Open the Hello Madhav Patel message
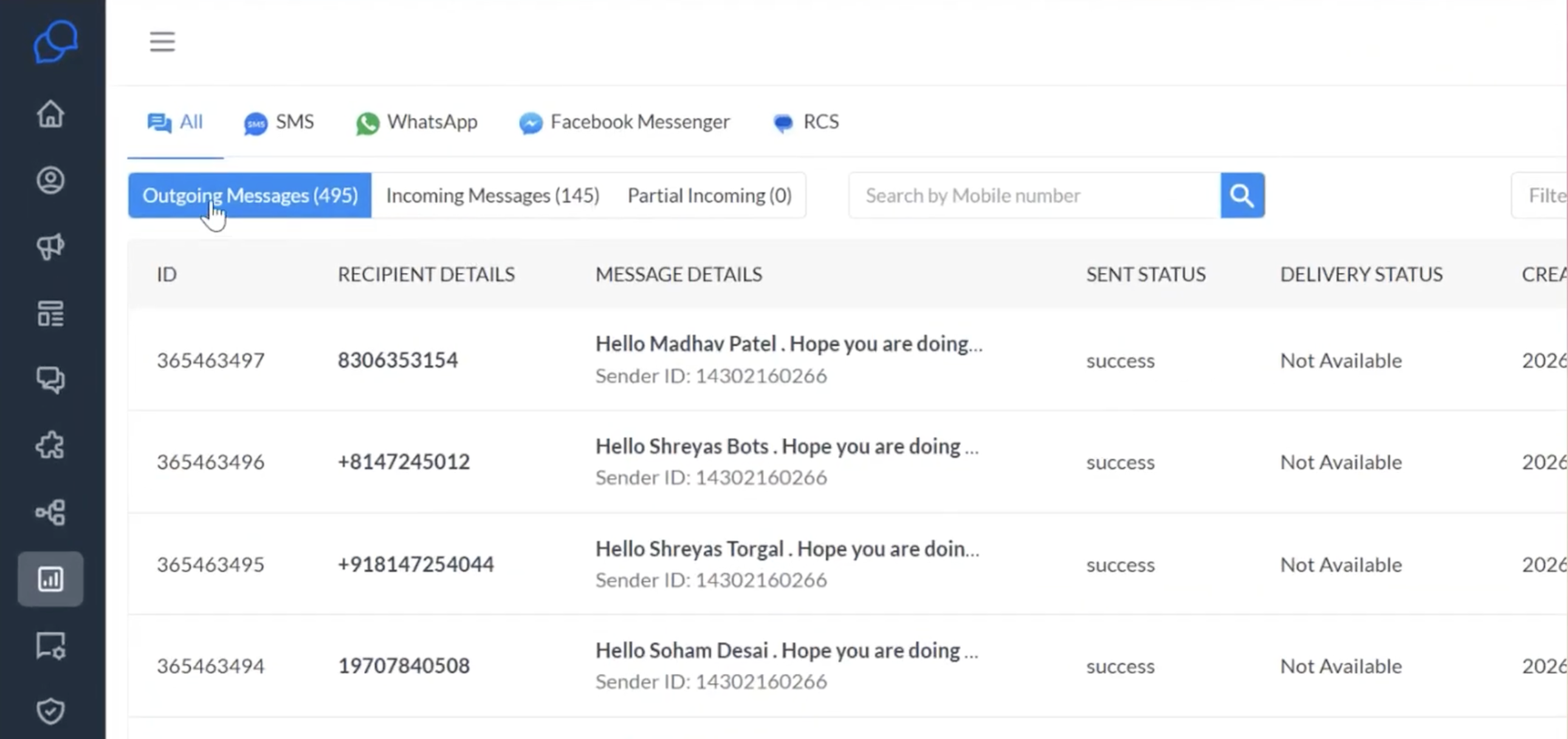The height and width of the screenshot is (739, 1568). point(789,344)
